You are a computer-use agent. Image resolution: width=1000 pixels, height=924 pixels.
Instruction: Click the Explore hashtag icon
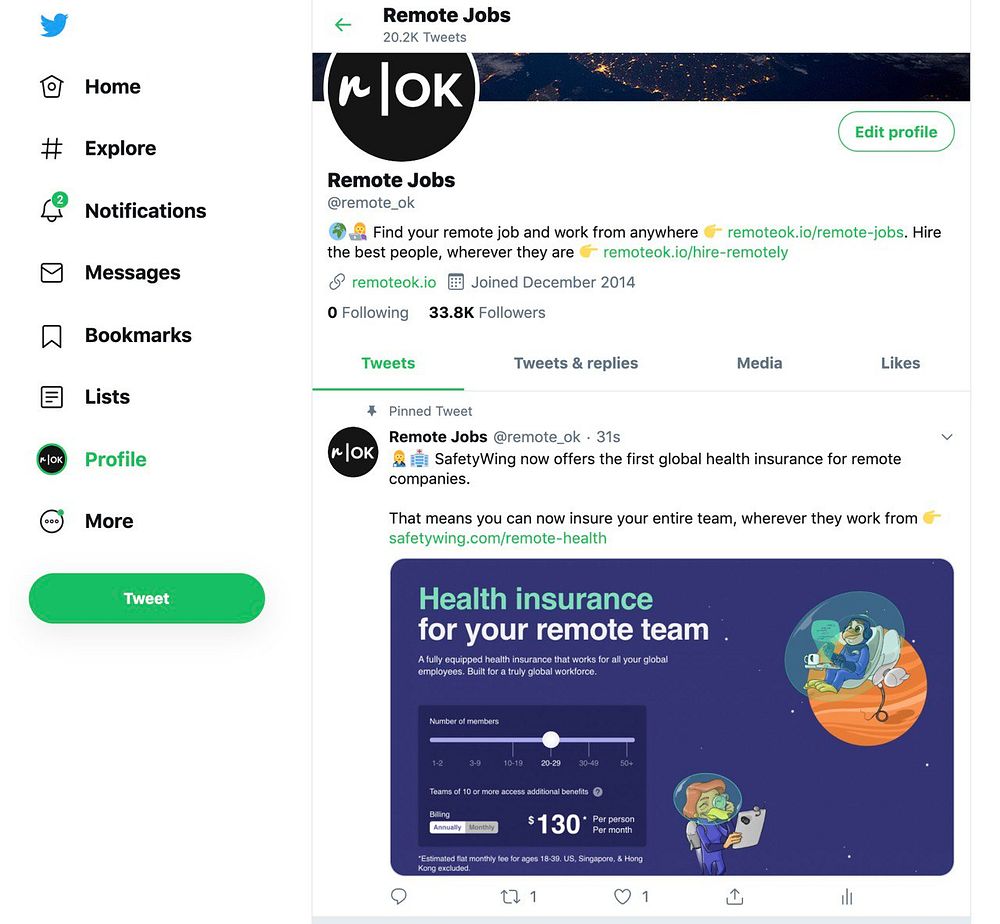[x=52, y=149]
